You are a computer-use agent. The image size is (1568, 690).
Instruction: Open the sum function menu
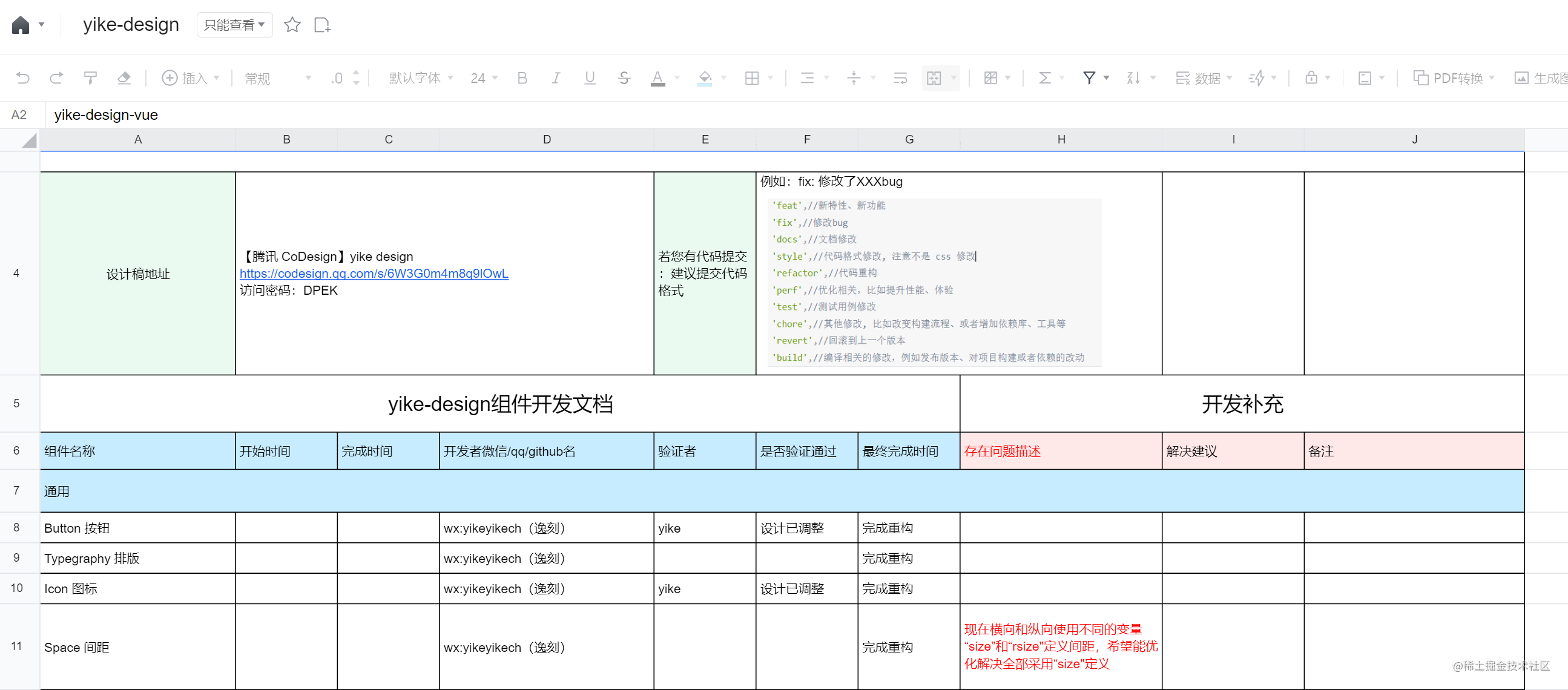[1045, 78]
